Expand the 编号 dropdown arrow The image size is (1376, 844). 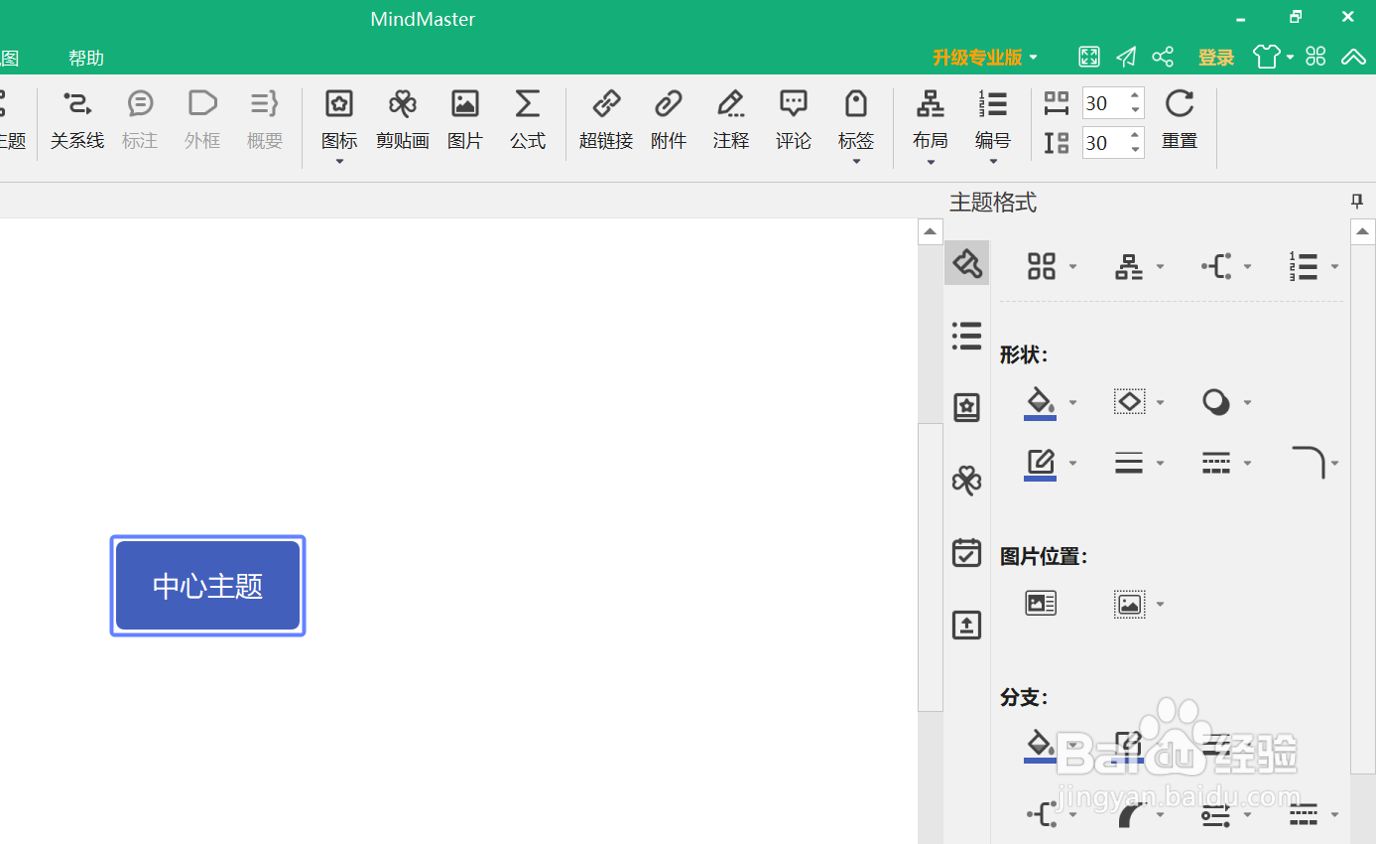tap(993, 162)
